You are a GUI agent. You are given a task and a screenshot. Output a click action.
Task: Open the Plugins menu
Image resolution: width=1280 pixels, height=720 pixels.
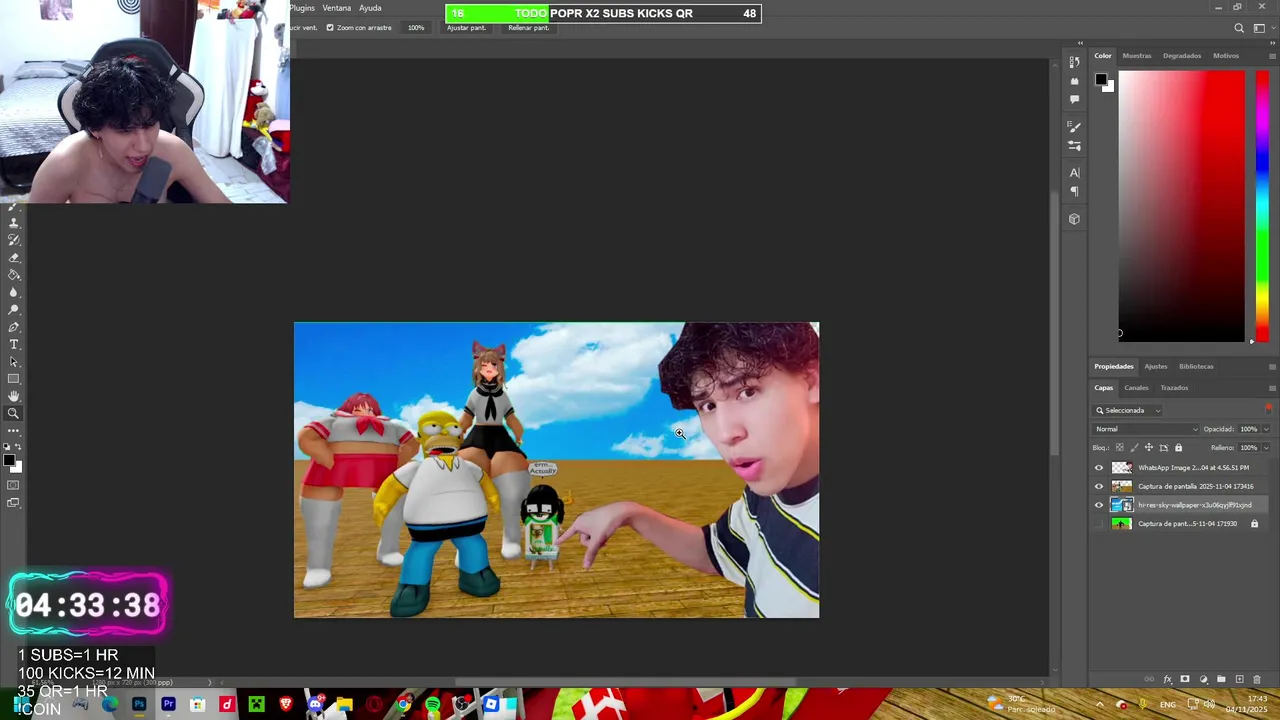click(302, 8)
